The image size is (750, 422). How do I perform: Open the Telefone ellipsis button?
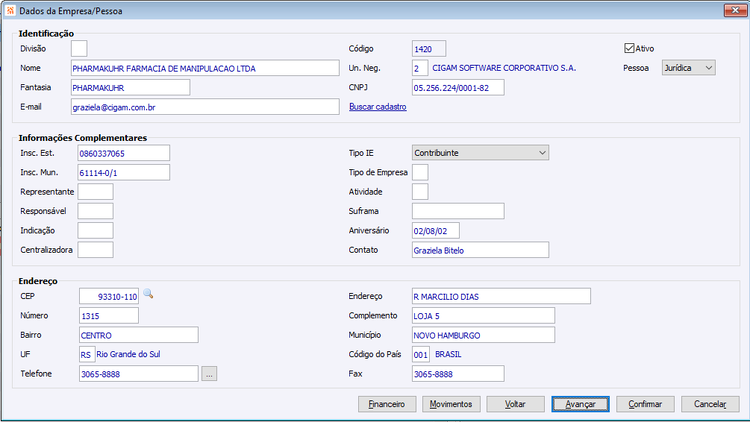[209, 374]
